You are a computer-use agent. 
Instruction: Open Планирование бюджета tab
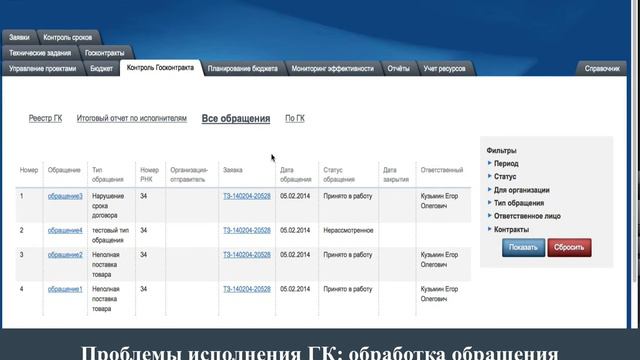point(242,69)
